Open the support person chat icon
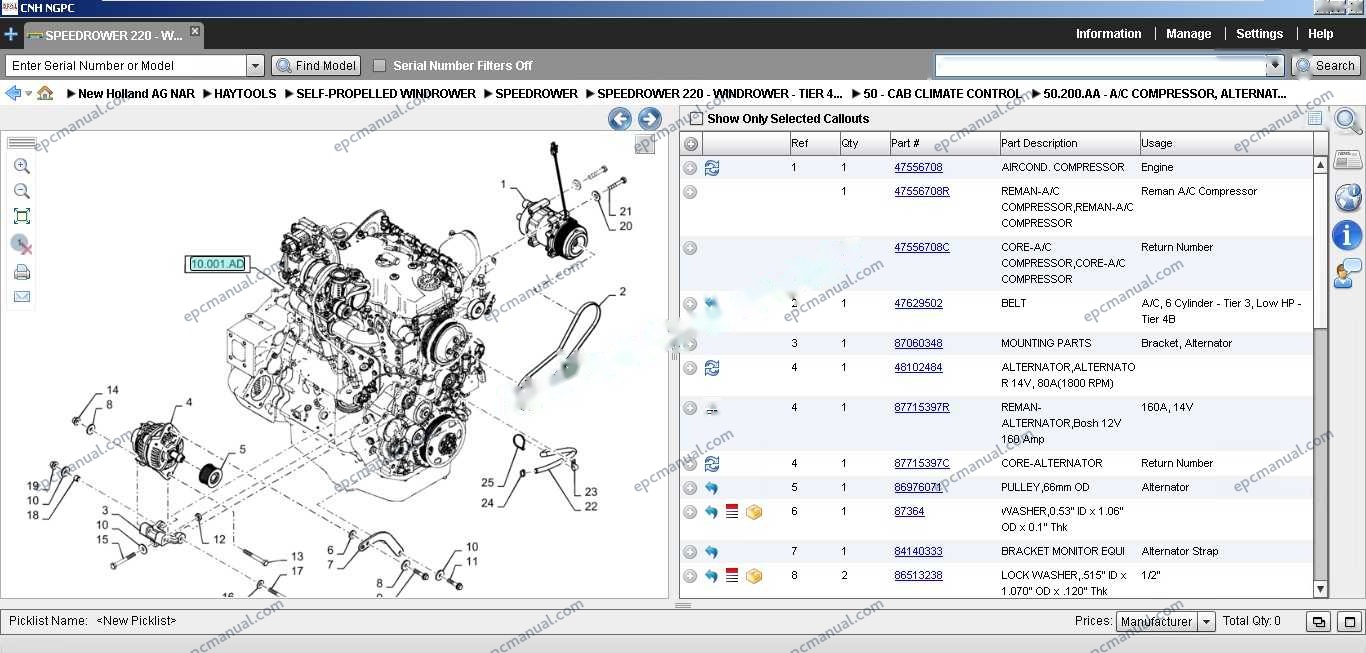This screenshot has width=1366, height=653. coord(1348,273)
